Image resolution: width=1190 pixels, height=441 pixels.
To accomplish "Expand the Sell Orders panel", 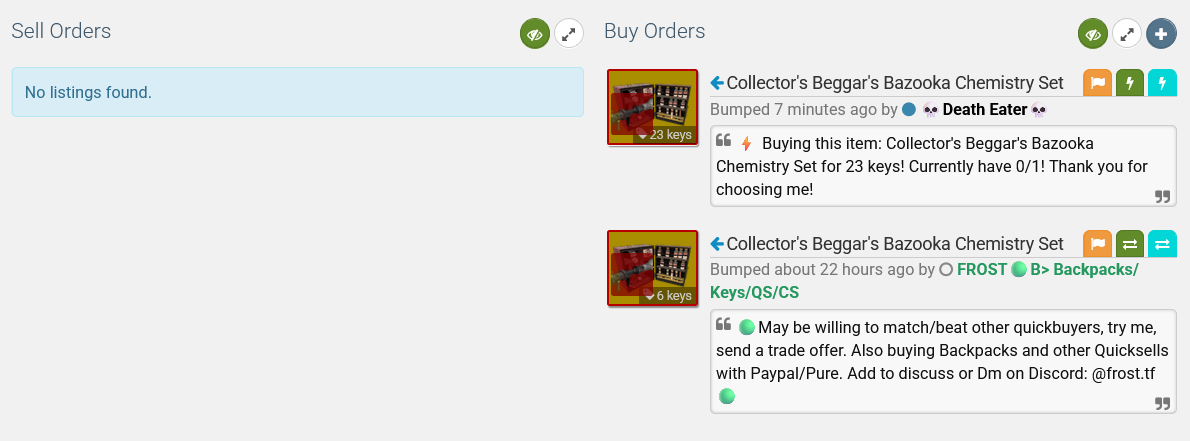I will coord(569,34).
